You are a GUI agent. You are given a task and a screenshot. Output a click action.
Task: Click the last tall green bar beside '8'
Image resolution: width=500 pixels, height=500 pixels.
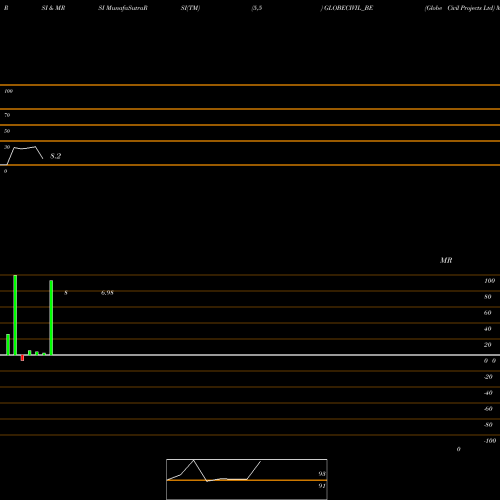pos(51,317)
